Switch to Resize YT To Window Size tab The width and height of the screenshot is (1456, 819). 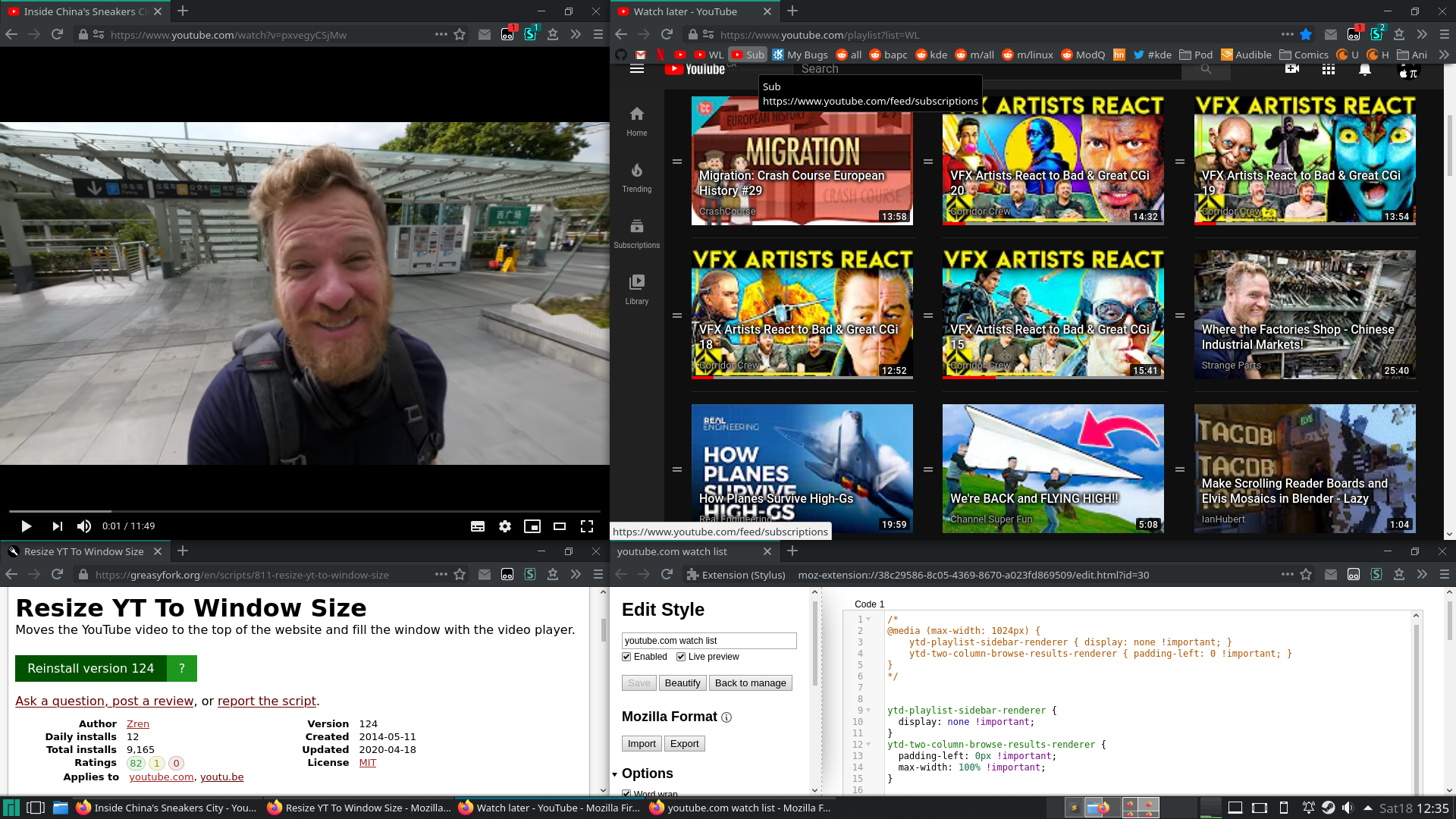tap(83, 551)
